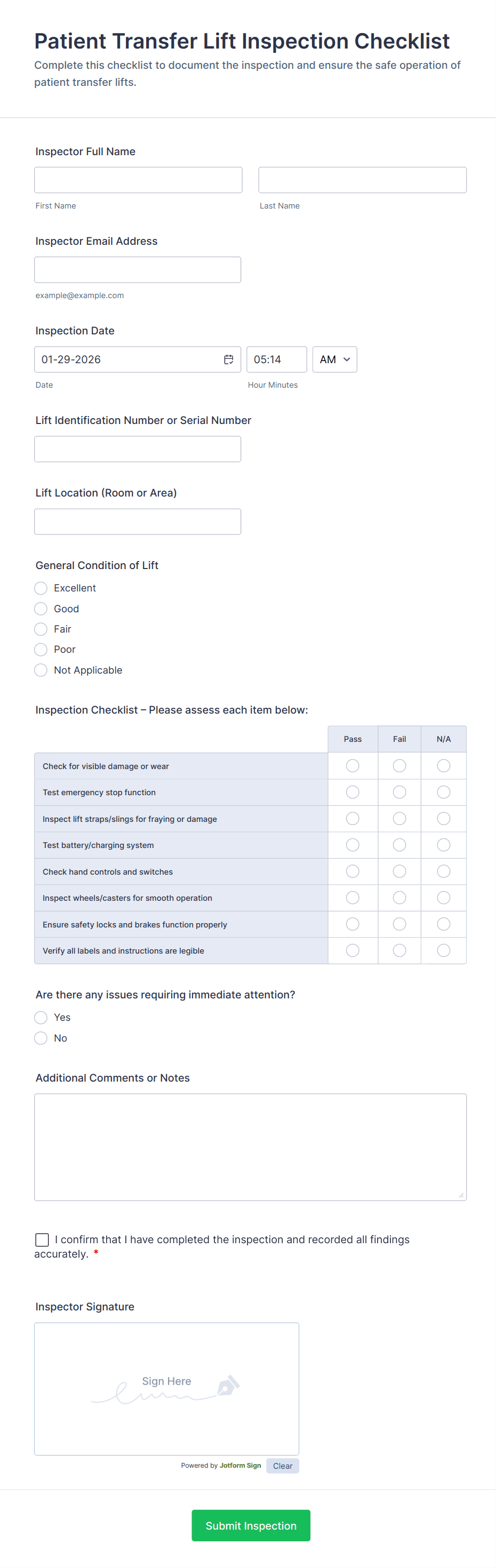496x1568 pixels.
Task: Click the First Name input field
Action: pos(138,180)
